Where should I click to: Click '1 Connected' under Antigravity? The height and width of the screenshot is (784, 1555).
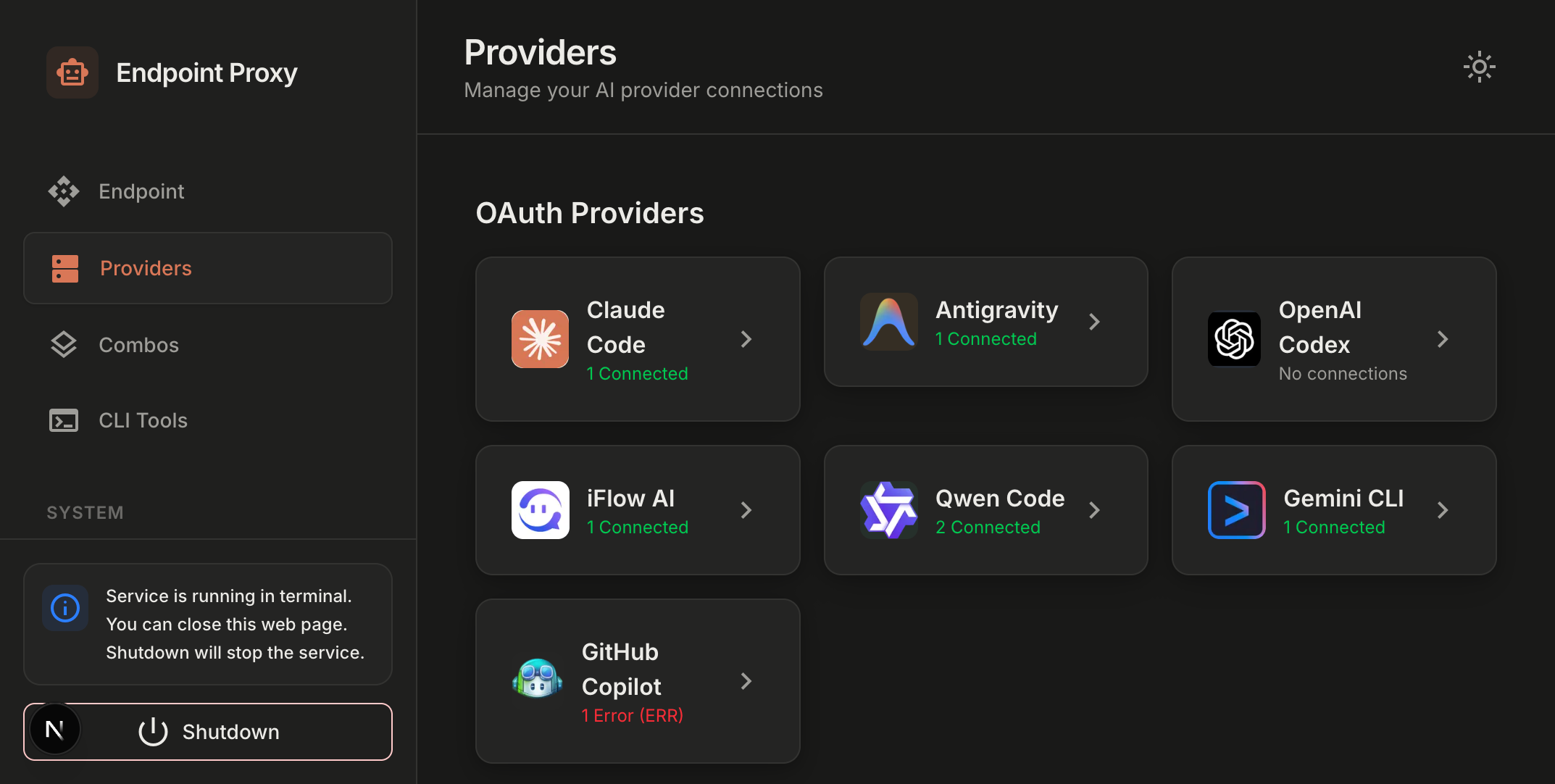(x=986, y=339)
